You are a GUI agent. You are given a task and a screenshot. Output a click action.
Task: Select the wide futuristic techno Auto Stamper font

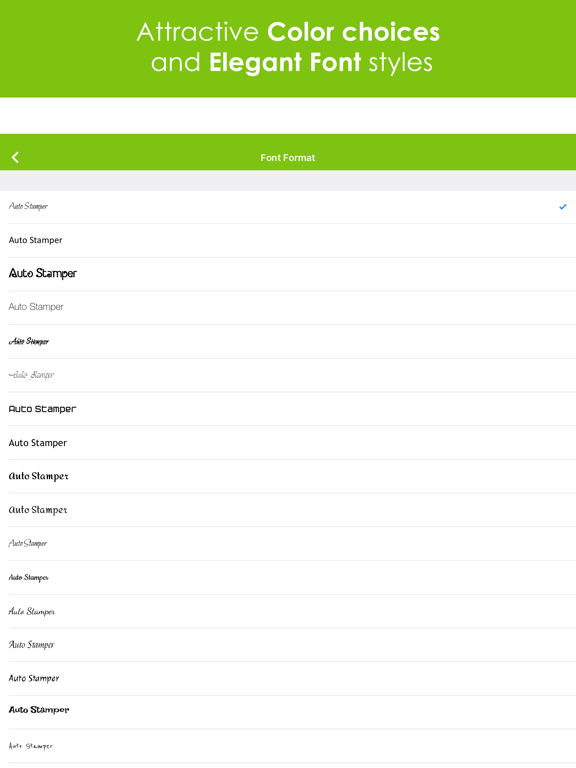click(288, 408)
